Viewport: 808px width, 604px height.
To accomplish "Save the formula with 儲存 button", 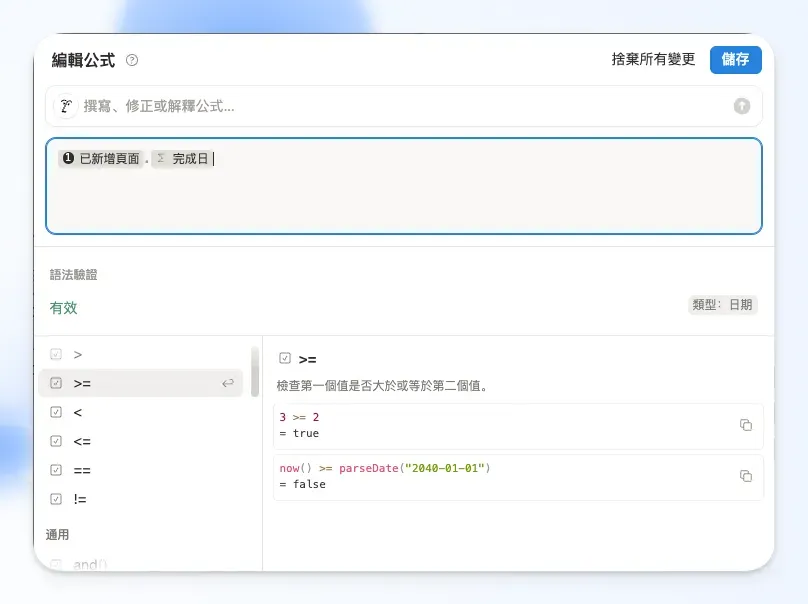I will 735,60.
